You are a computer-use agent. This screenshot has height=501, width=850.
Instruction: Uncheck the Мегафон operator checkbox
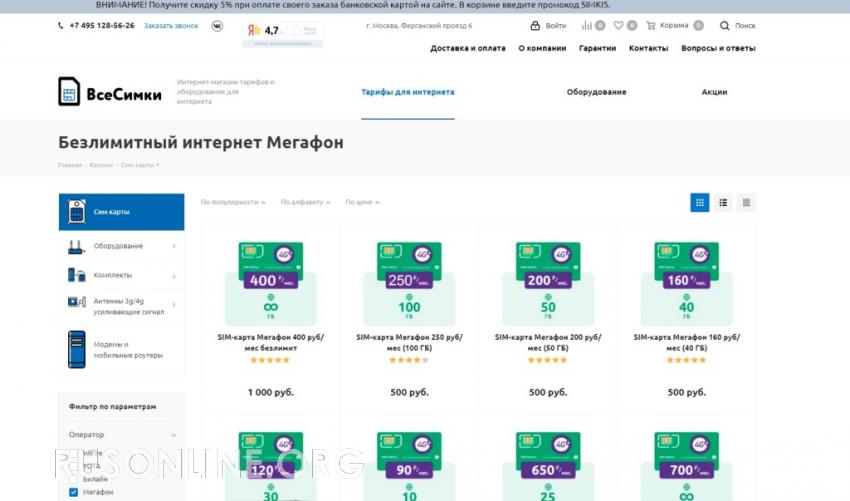[x=74, y=492]
